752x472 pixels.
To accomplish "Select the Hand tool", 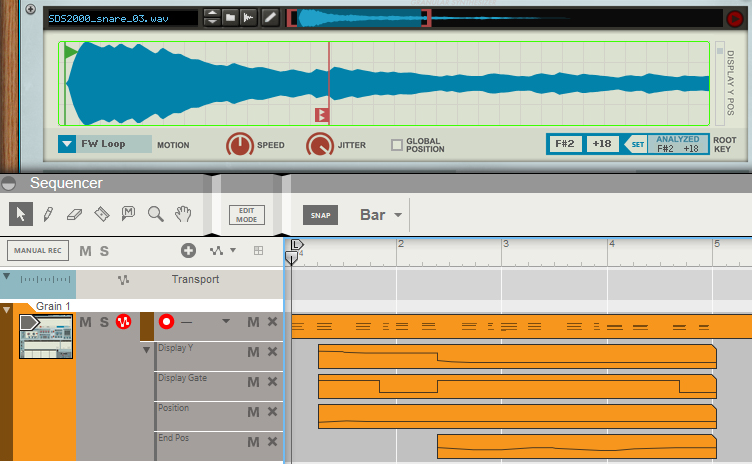I will click(183, 213).
